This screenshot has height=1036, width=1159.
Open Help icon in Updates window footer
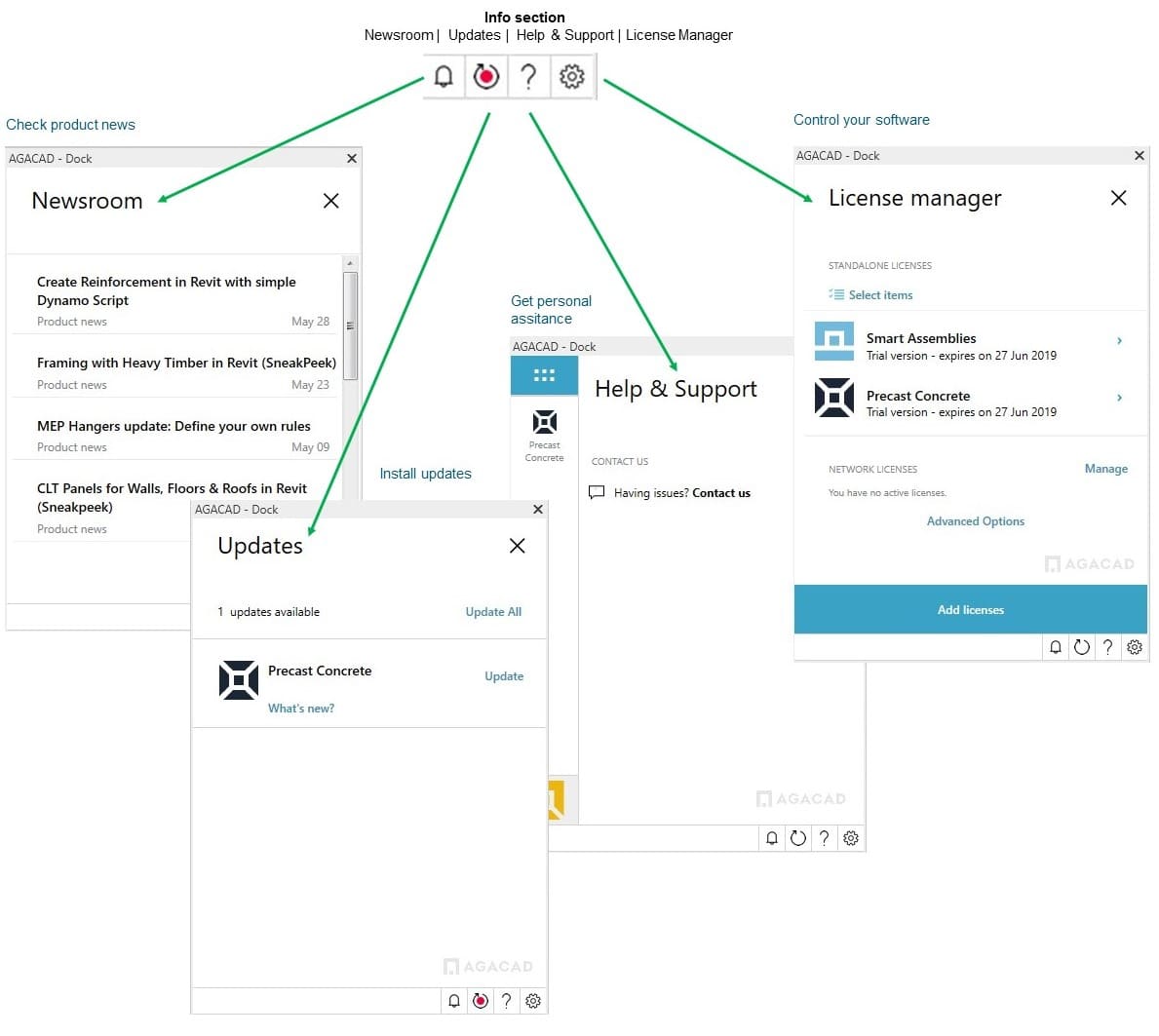(506, 1001)
